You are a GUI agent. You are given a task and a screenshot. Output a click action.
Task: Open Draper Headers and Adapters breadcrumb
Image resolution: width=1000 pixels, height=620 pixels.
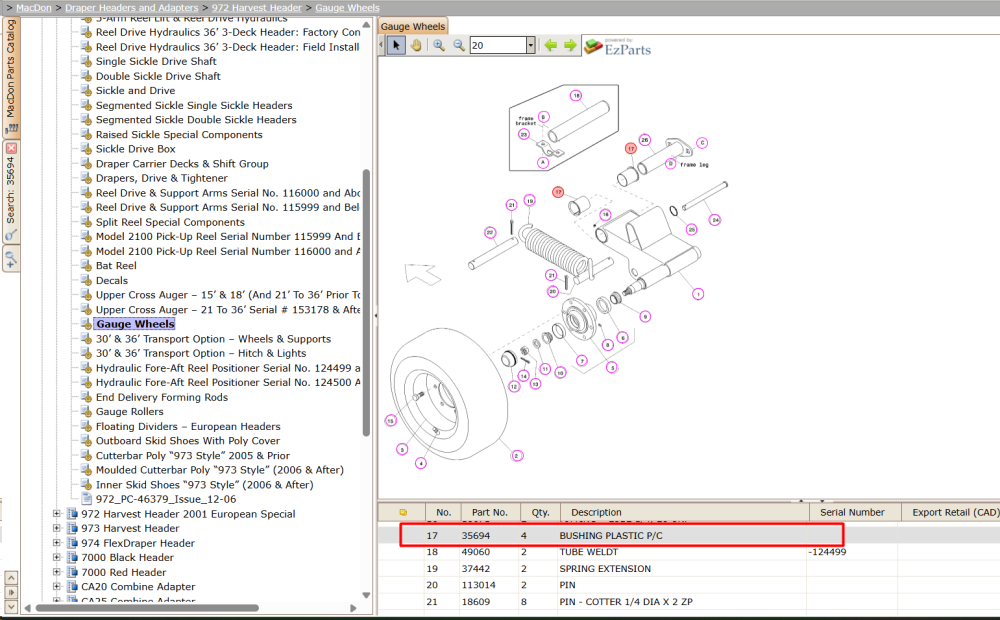131,8
